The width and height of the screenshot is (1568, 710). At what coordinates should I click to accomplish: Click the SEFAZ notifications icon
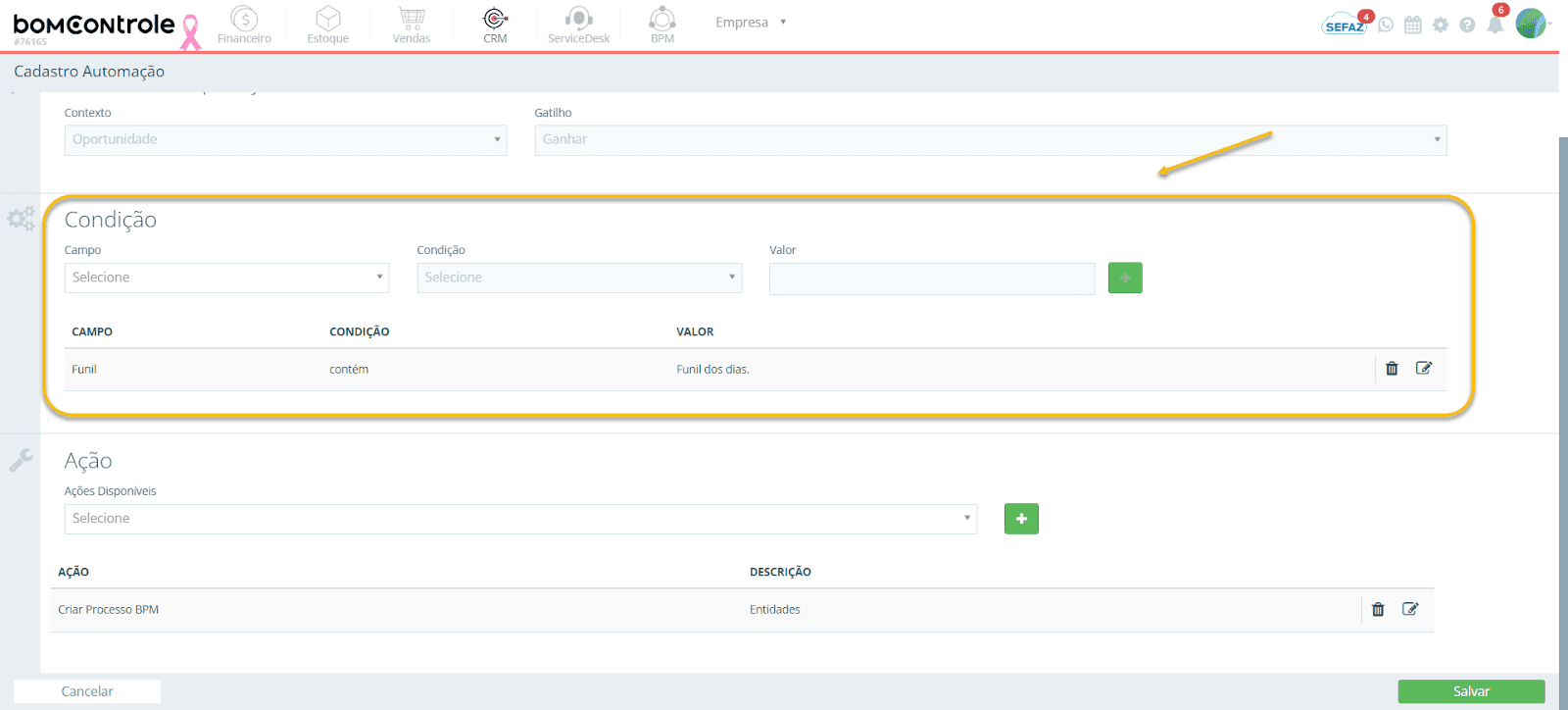(x=1345, y=25)
